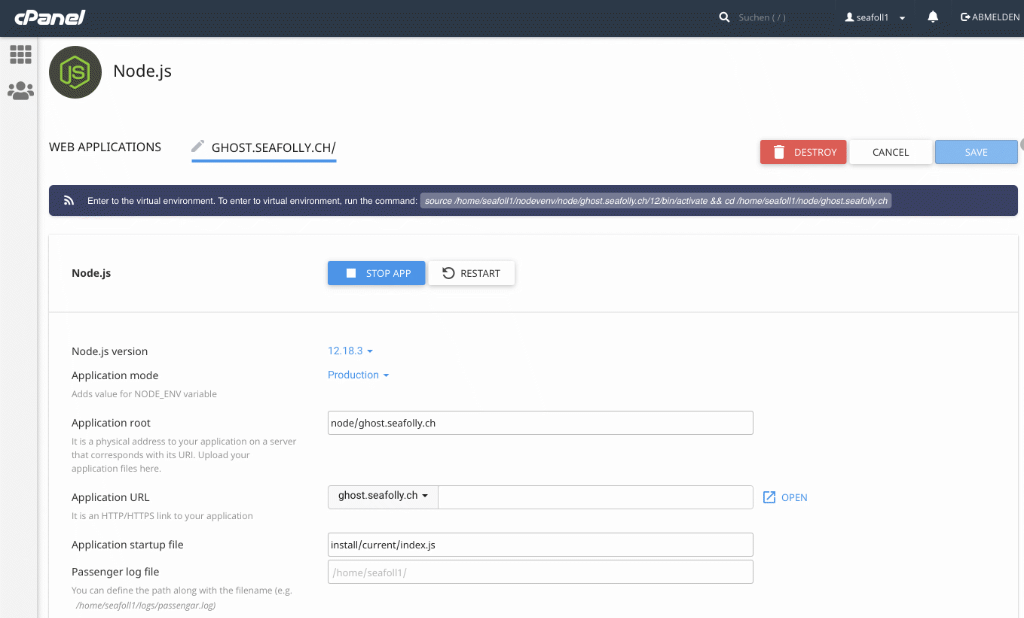Screen dimensions: 1024x618
Task: Click the Node.js logo icon
Action: click(75, 72)
